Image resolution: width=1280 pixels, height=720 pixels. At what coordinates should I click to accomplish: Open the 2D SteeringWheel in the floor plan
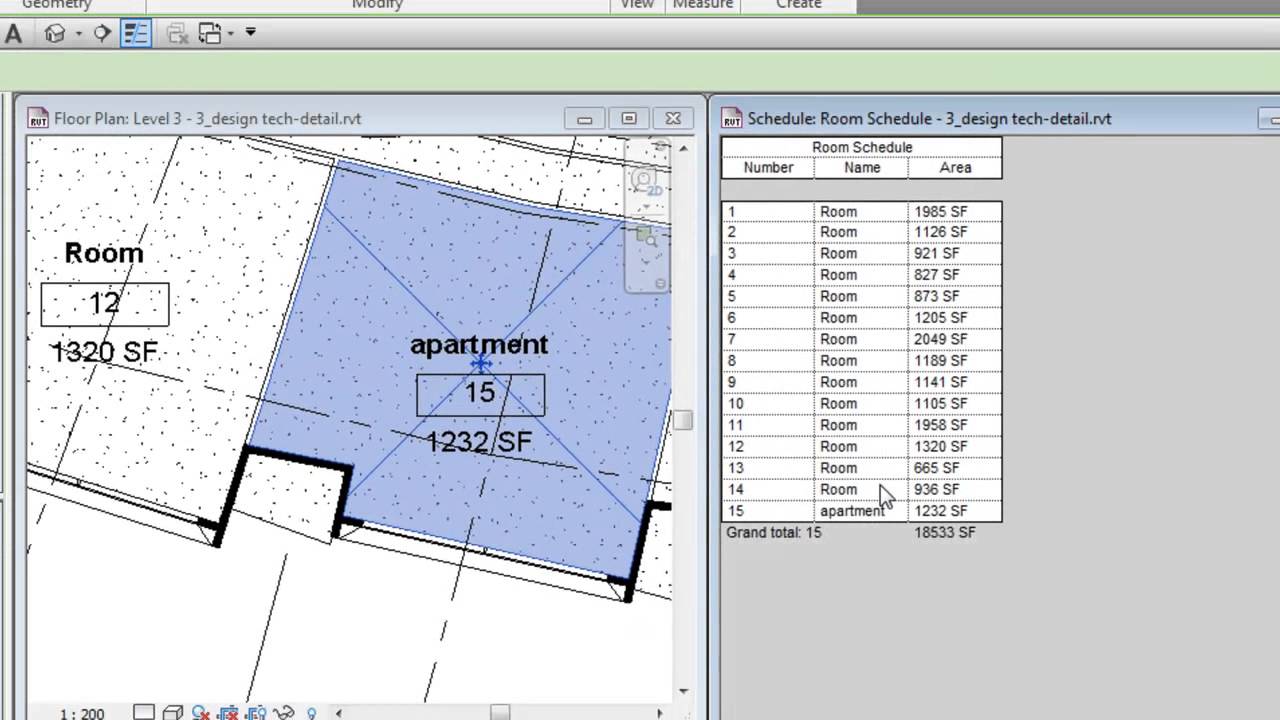pyautogui.click(x=645, y=185)
